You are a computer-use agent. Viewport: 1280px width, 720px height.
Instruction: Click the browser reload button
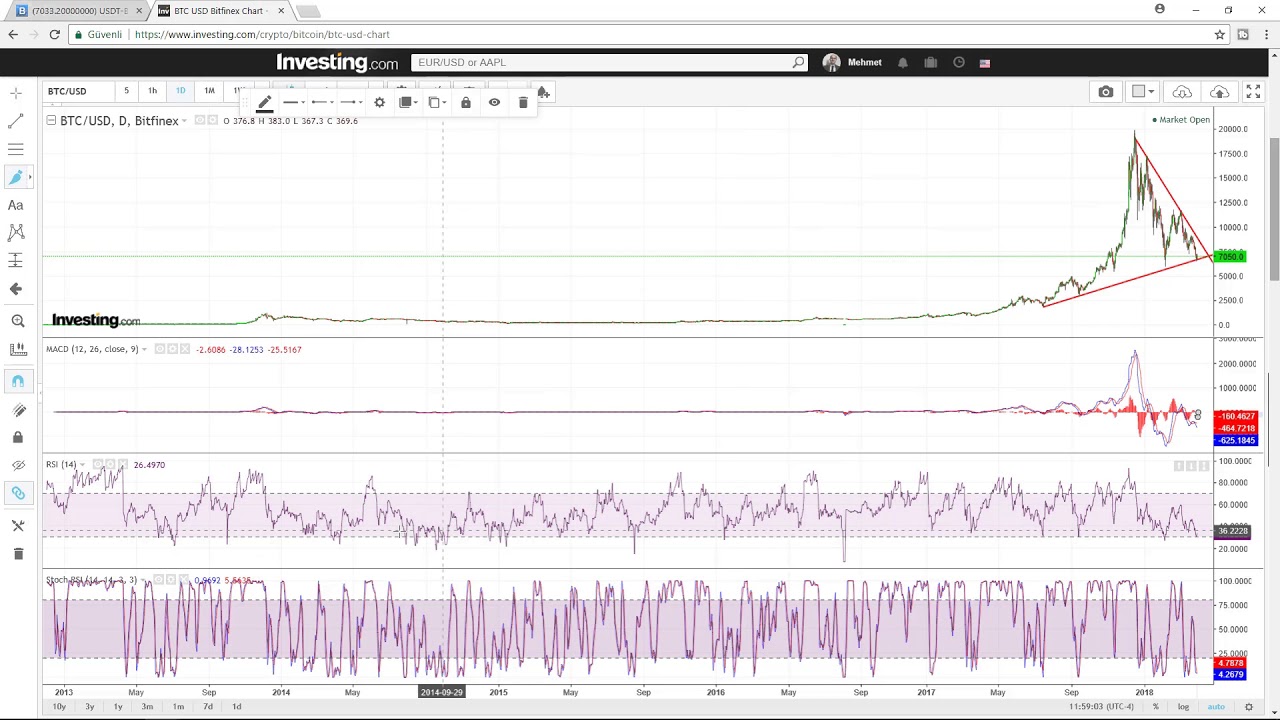click(54, 34)
